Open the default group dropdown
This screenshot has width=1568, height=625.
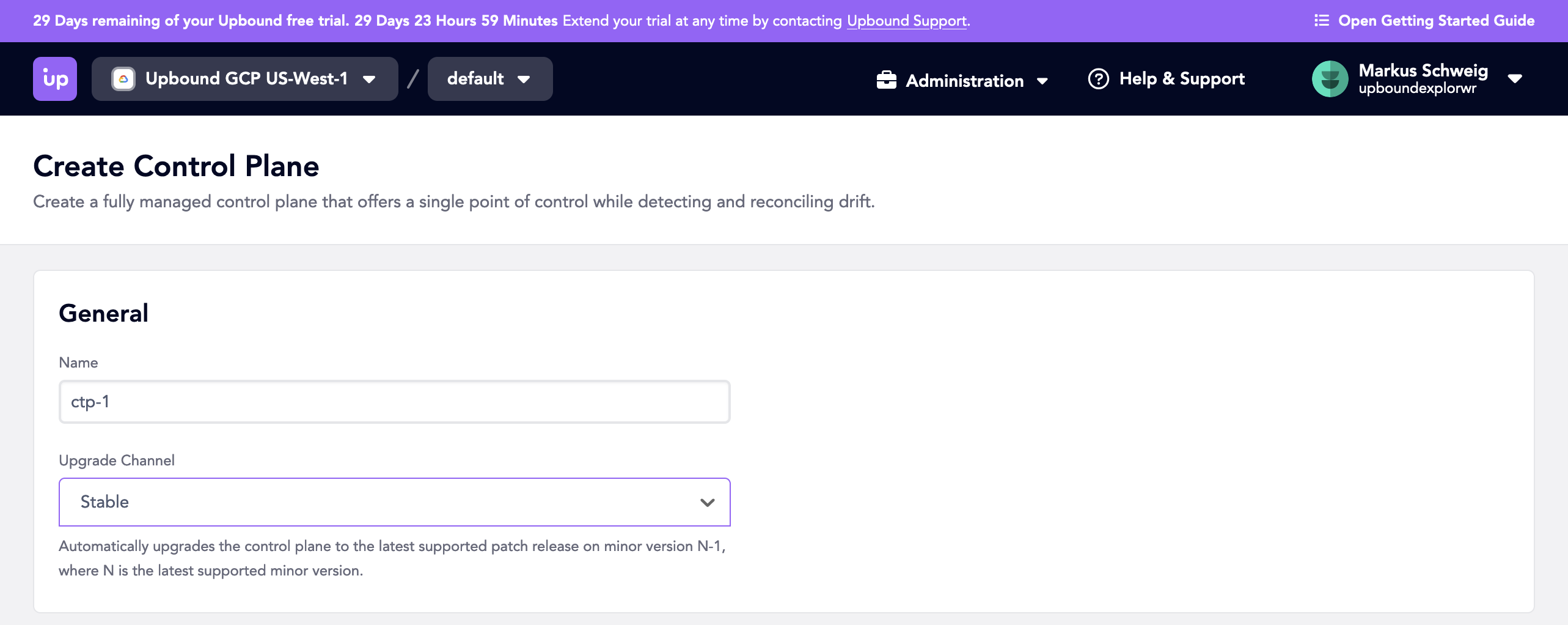(490, 79)
